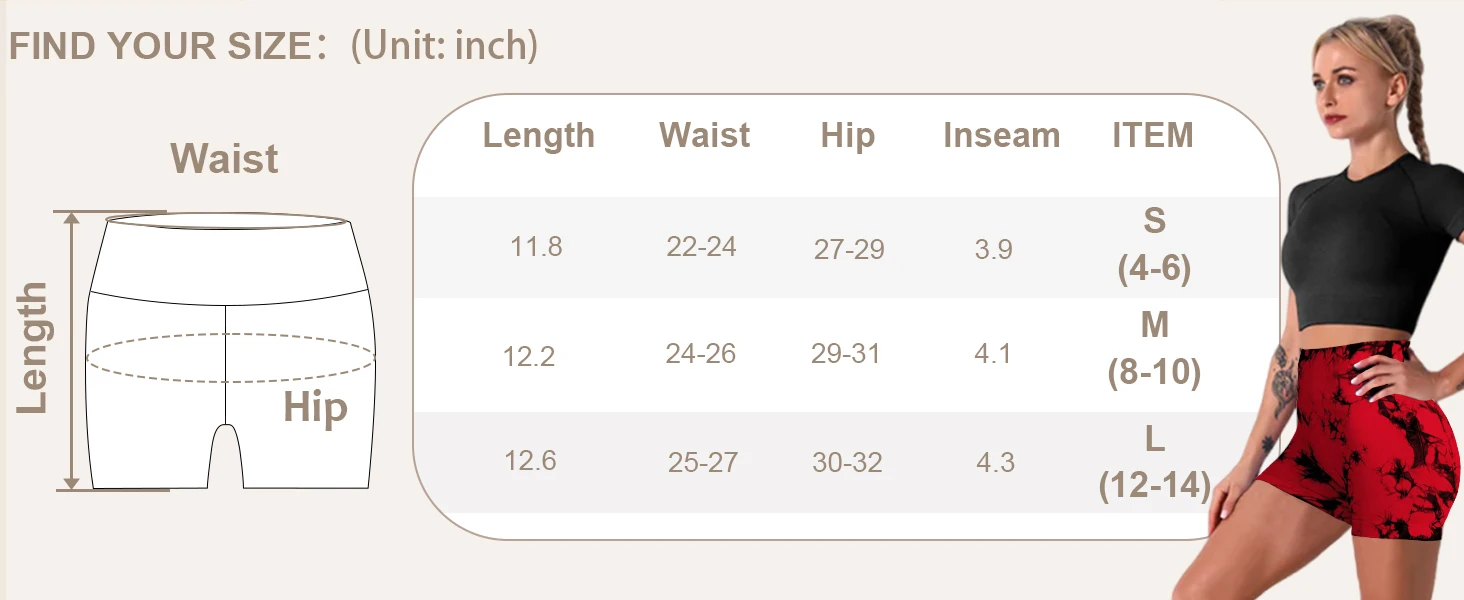The image size is (1464, 600).
Task: Click the 30-32 hip range cell
Action: pos(847,462)
